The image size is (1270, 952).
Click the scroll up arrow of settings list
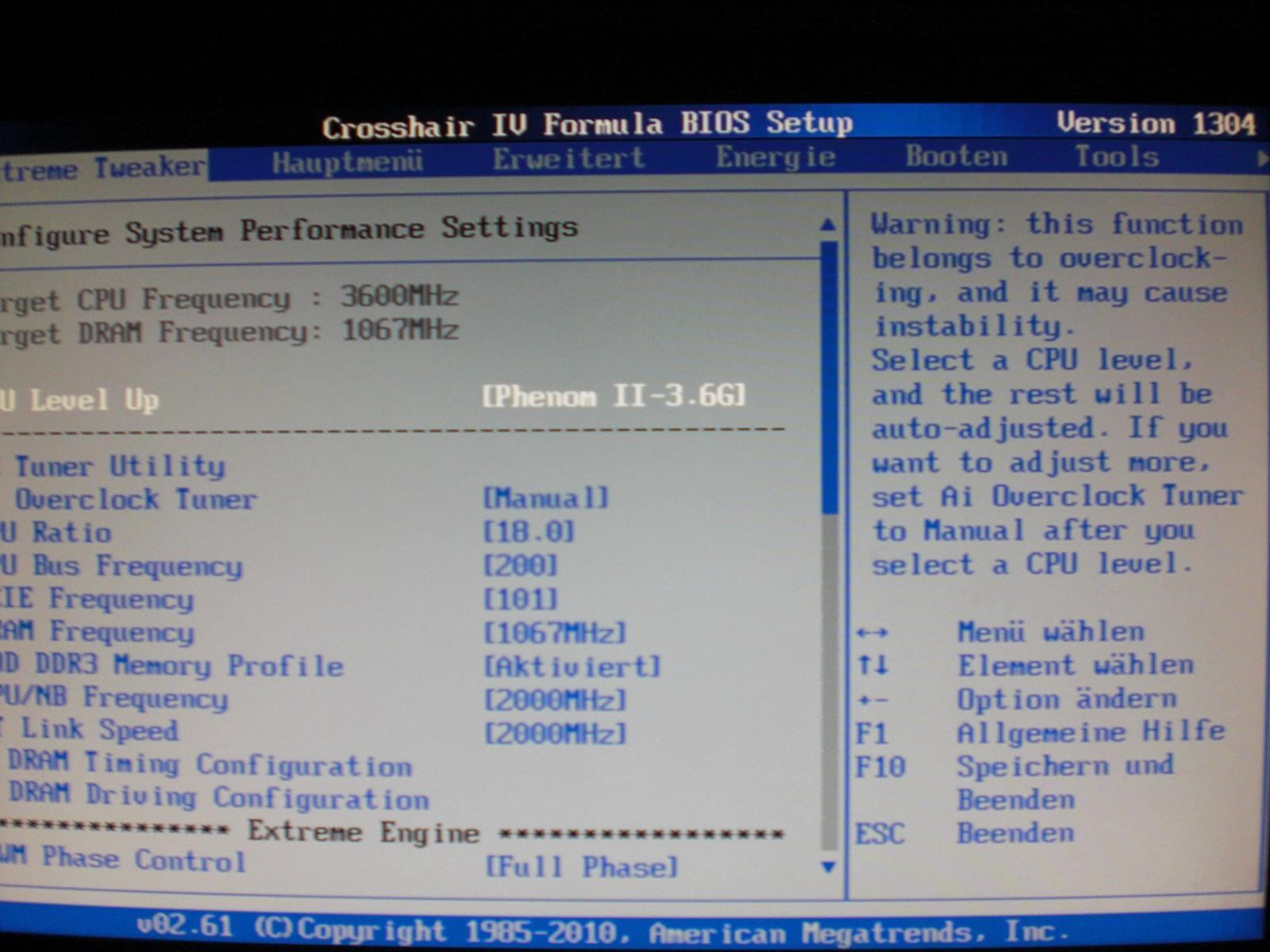828,225
